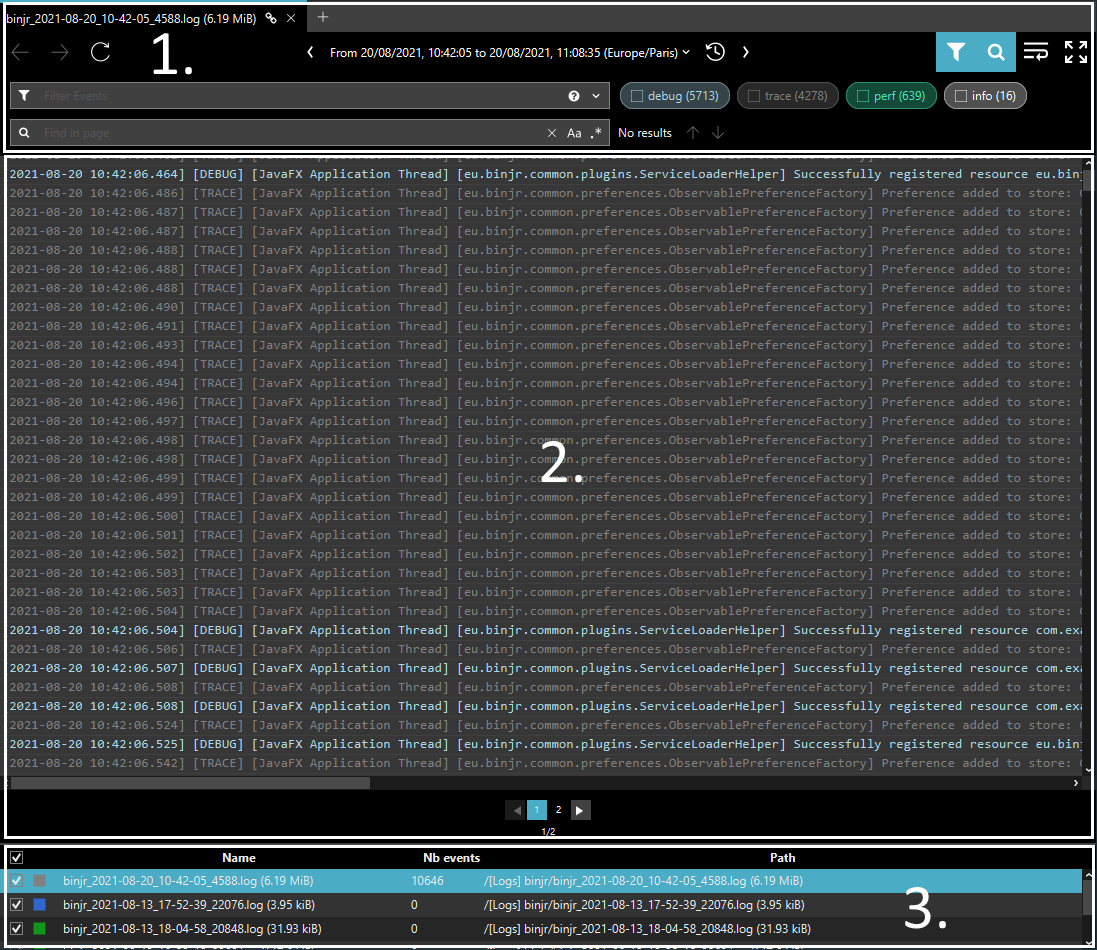Toggle regular expression search mode

coord(596,133)
